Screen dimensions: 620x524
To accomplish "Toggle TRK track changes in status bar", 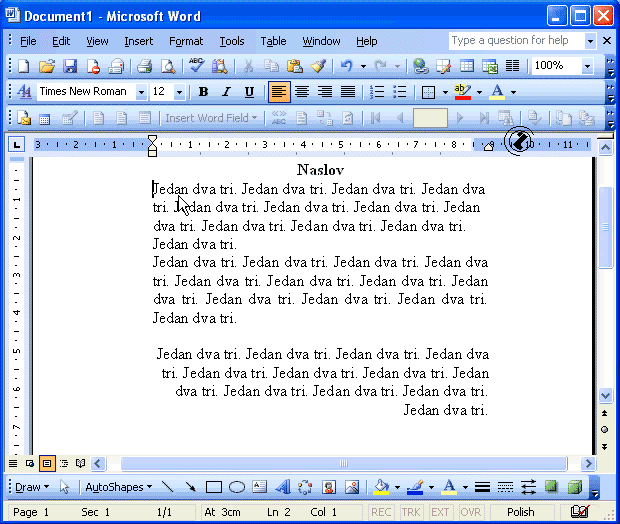I will coord(411,512).
